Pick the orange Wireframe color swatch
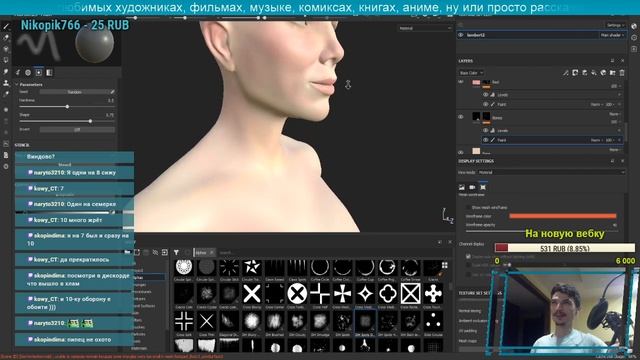 click(563, 216)
